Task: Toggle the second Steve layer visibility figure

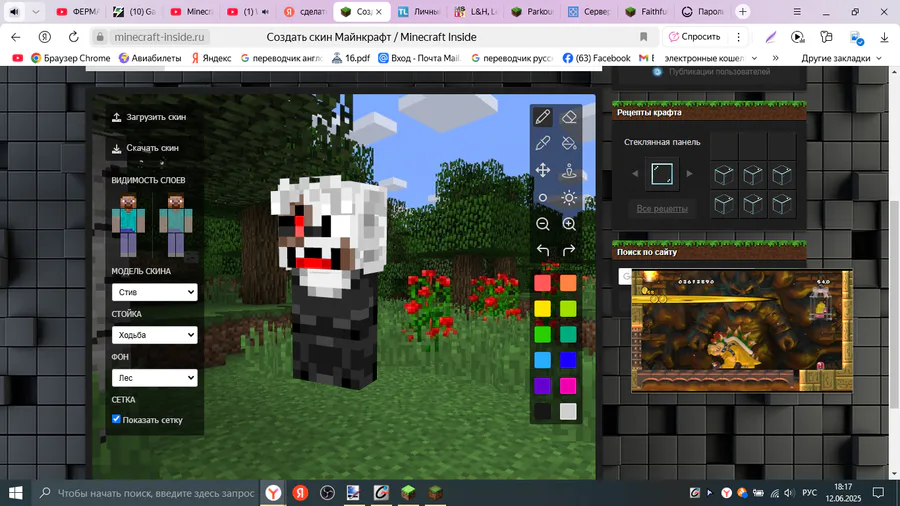Action: point(176,225)
